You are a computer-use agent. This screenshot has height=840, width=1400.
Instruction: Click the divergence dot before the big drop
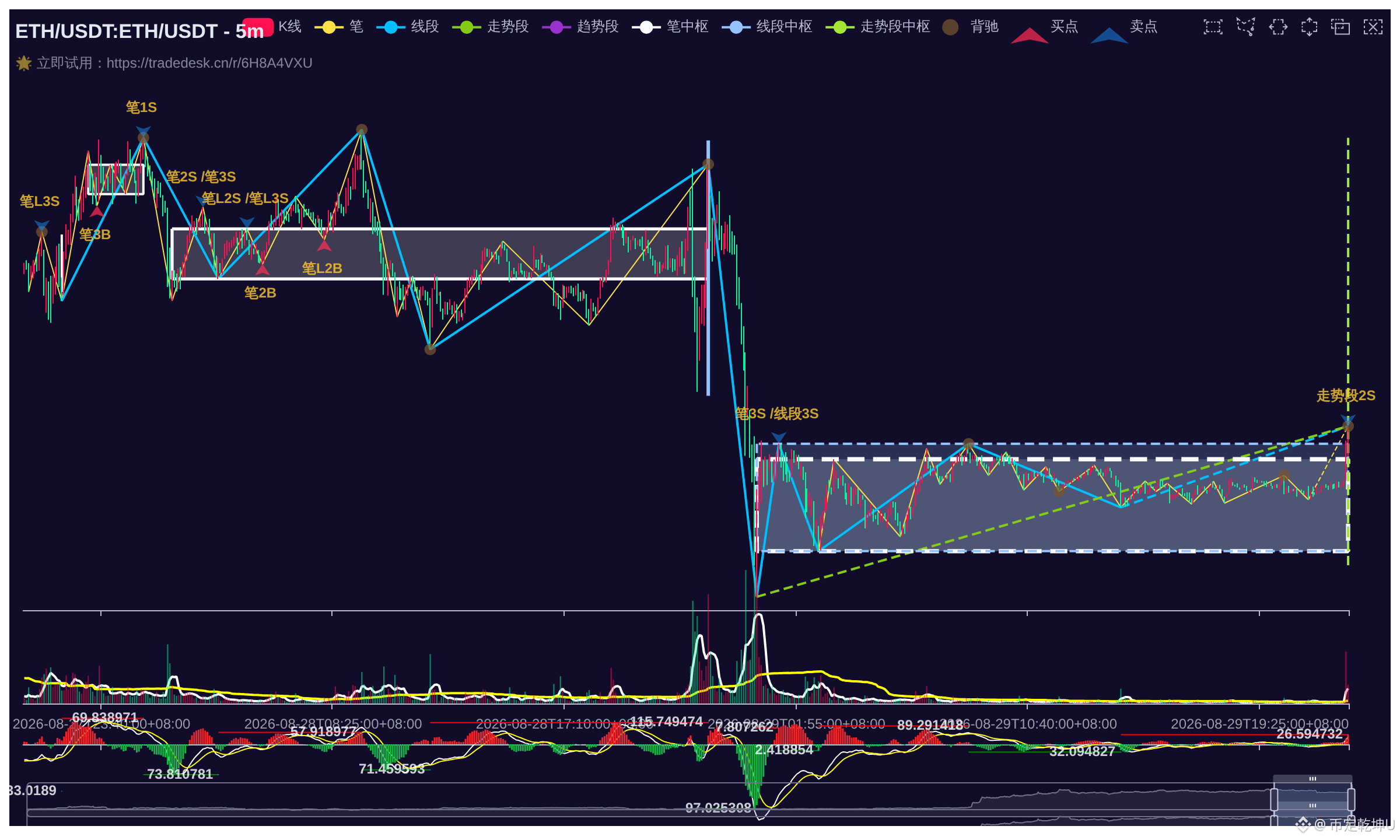coord(708,164)
